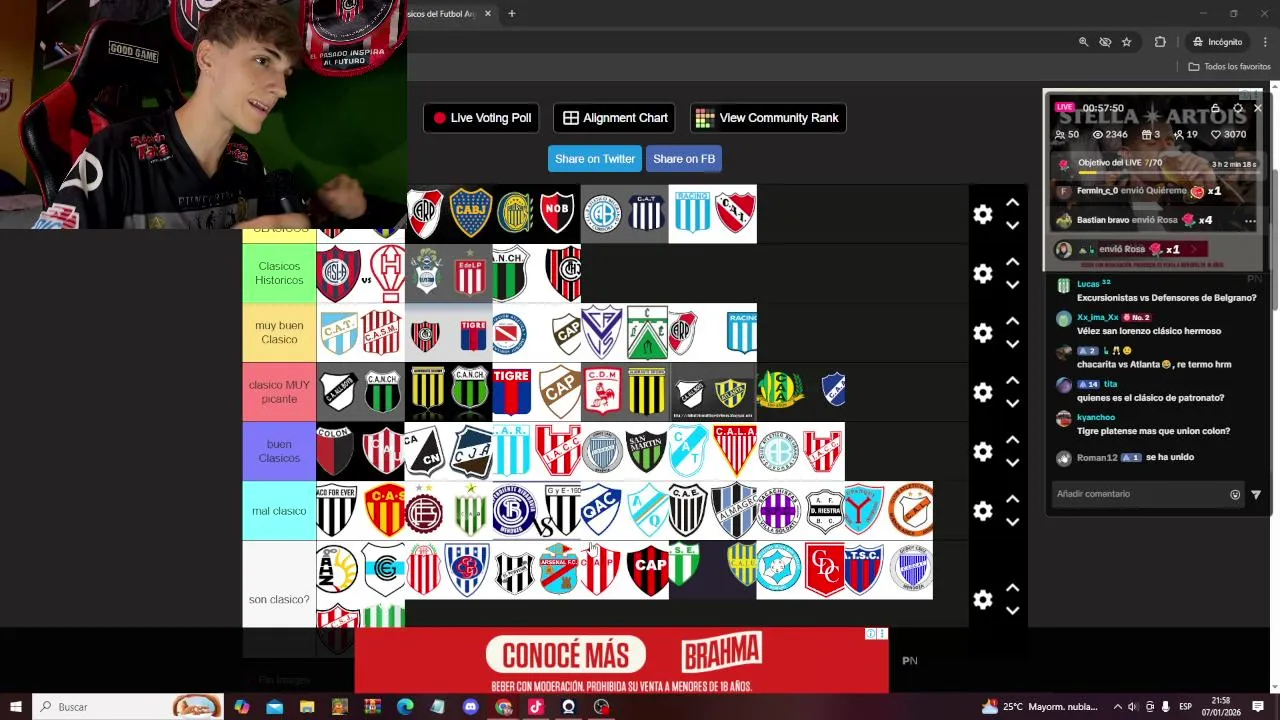Screen dimensions: 1280x720
Task: Click the Buscar taskbar search box
Action: (130, 707)
